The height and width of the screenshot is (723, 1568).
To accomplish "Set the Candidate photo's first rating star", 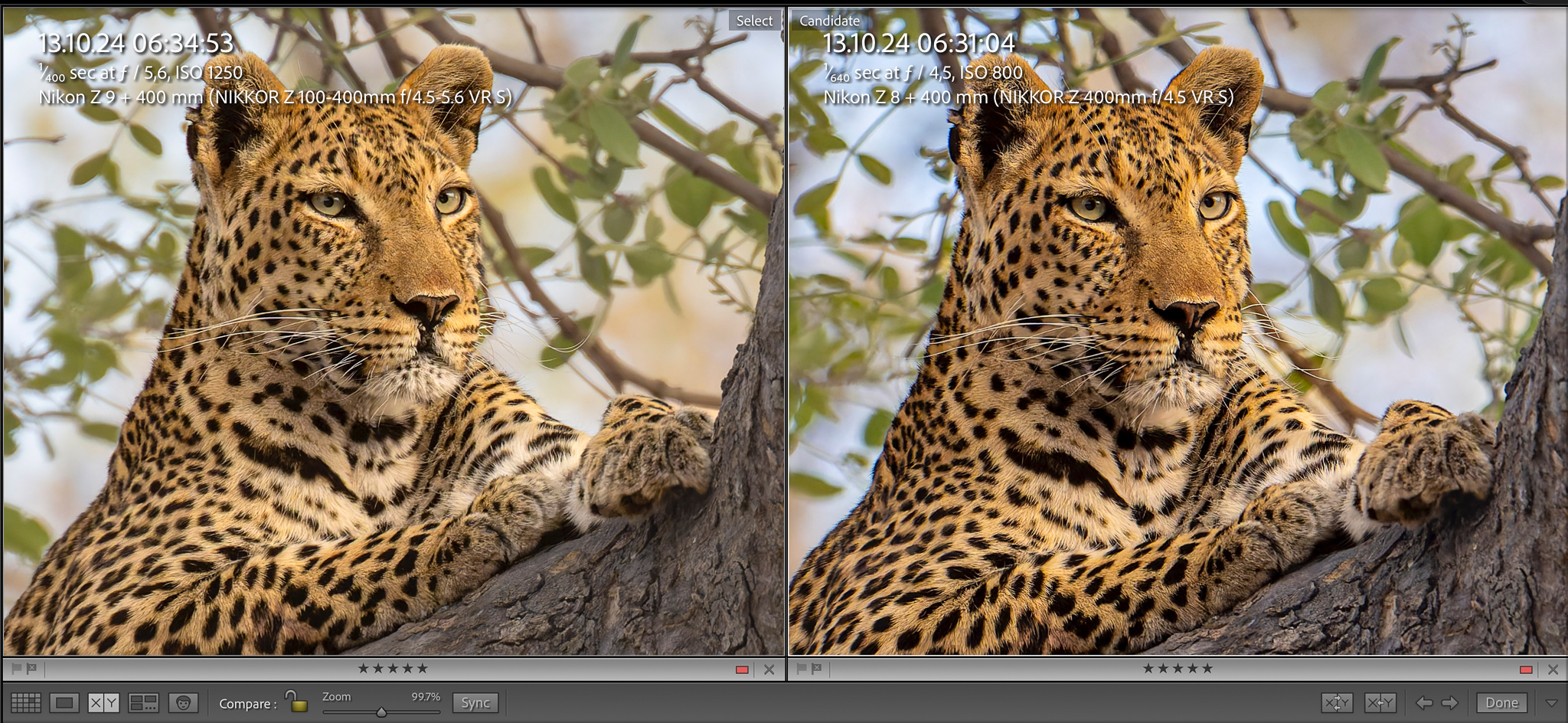I will click(1148, 668).
